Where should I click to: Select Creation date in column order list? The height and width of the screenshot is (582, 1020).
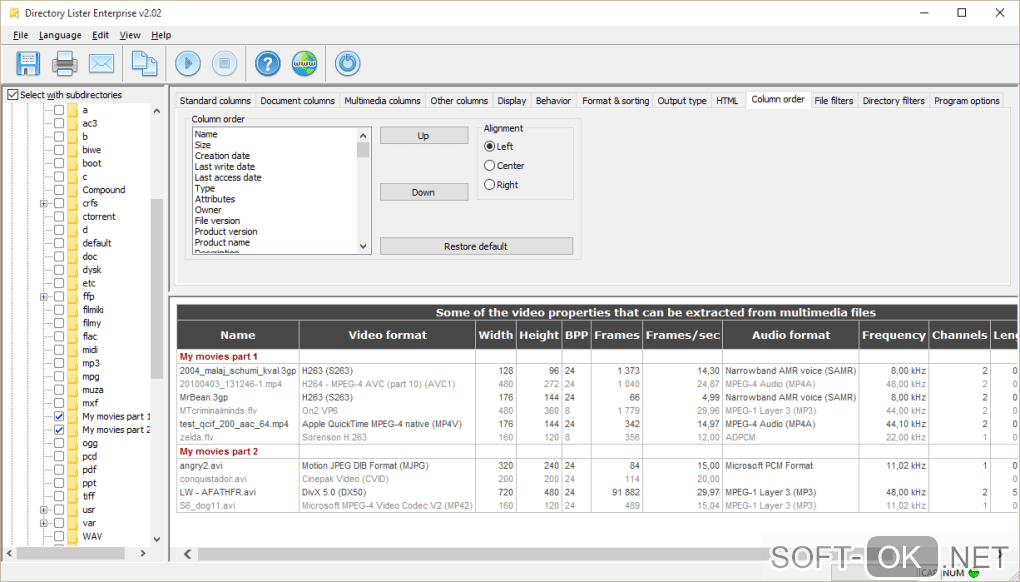pos(222,156)
